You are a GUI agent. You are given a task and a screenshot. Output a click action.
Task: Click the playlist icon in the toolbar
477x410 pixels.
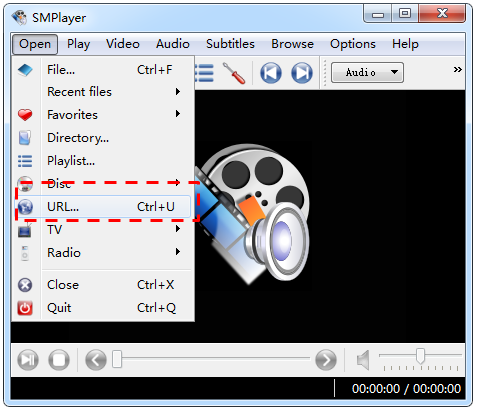(x=204, y=73)
